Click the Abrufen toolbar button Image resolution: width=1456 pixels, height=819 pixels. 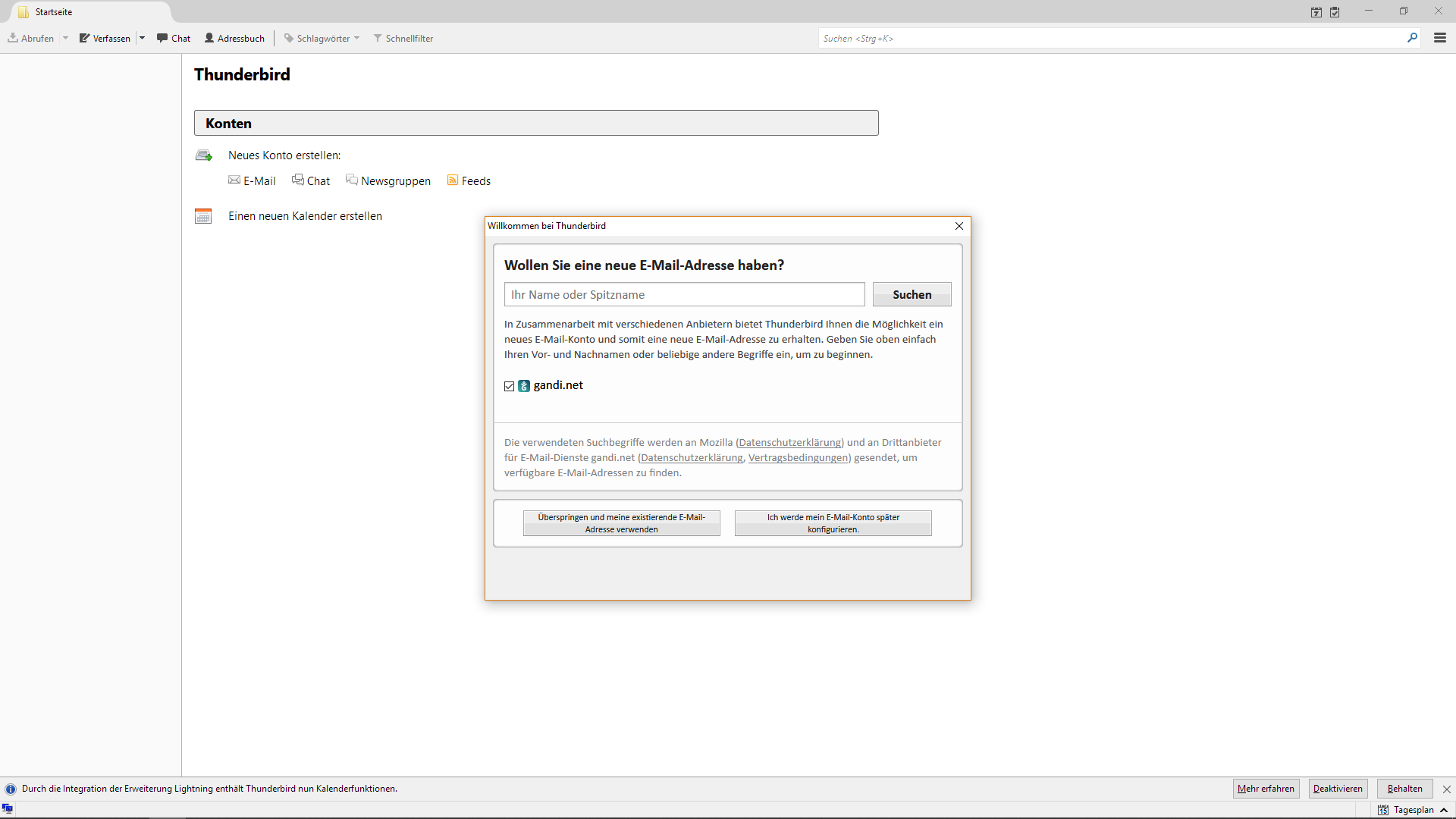31,38
